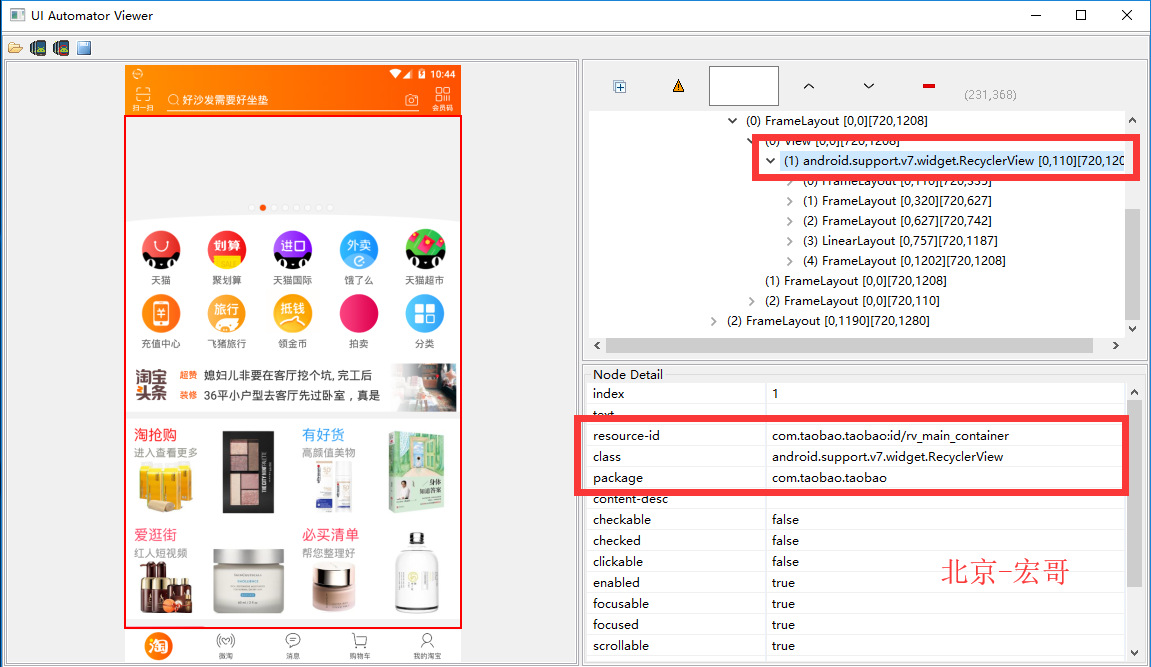1151x667 pixels.
Task: Tap the eyeshadow palette product thumbnail
Action: coord(248,472)
